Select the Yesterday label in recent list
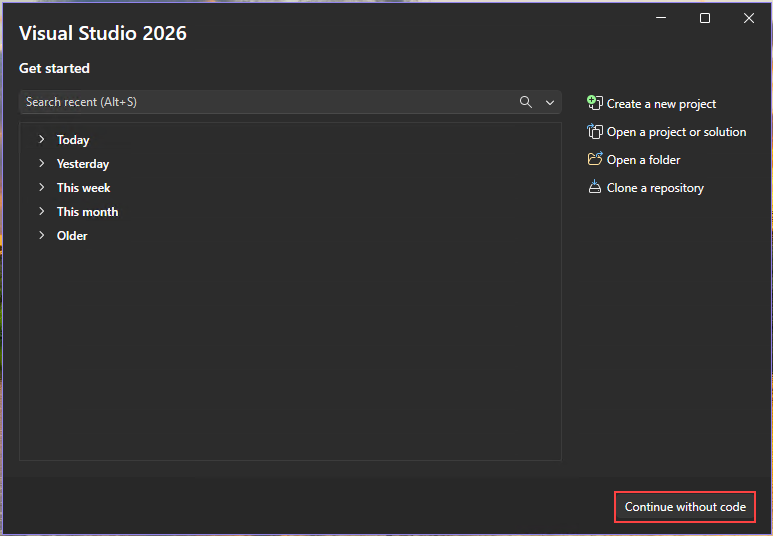 pyautogui.click(x=83, y=164)
